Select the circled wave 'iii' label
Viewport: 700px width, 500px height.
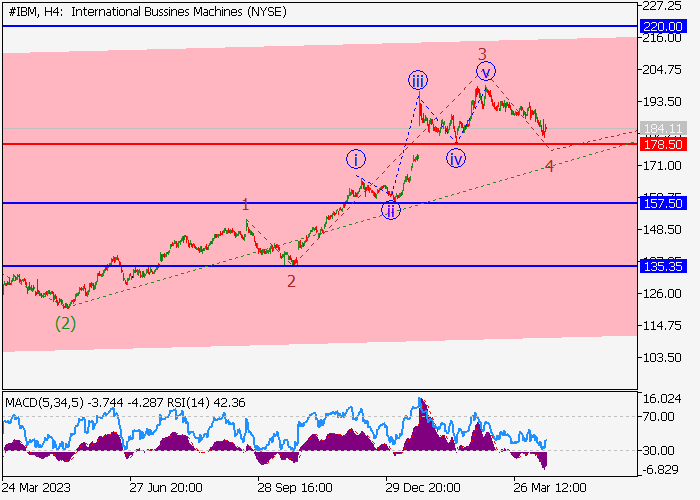tap(418, 80)
